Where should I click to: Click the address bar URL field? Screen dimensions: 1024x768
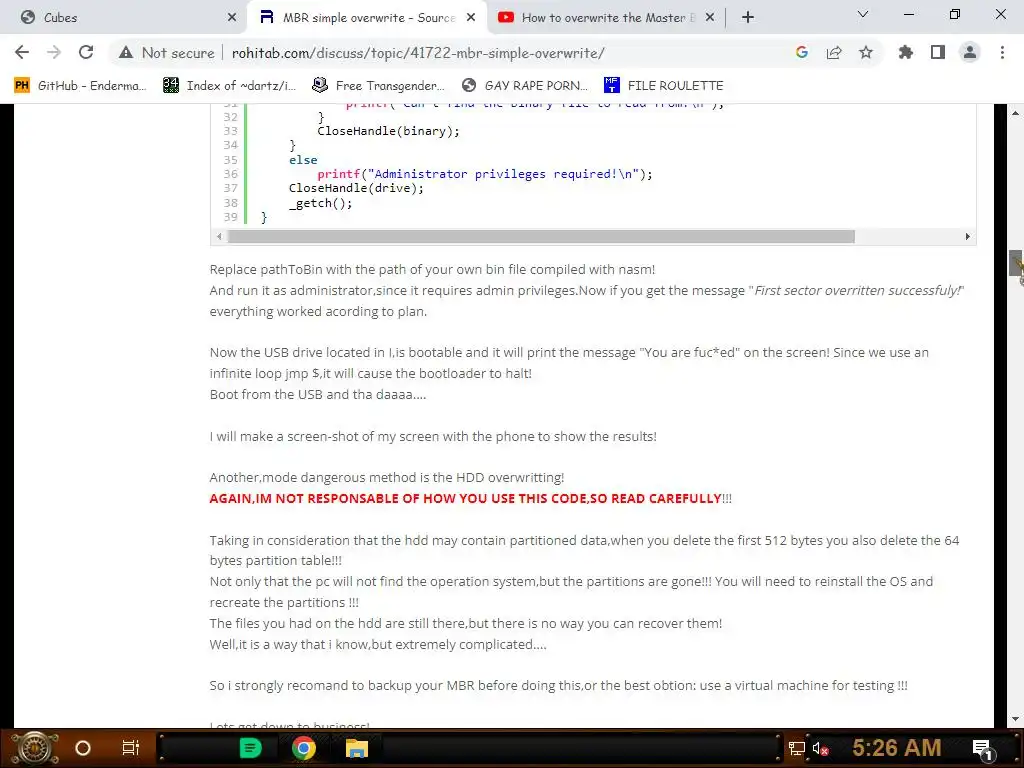418,53
